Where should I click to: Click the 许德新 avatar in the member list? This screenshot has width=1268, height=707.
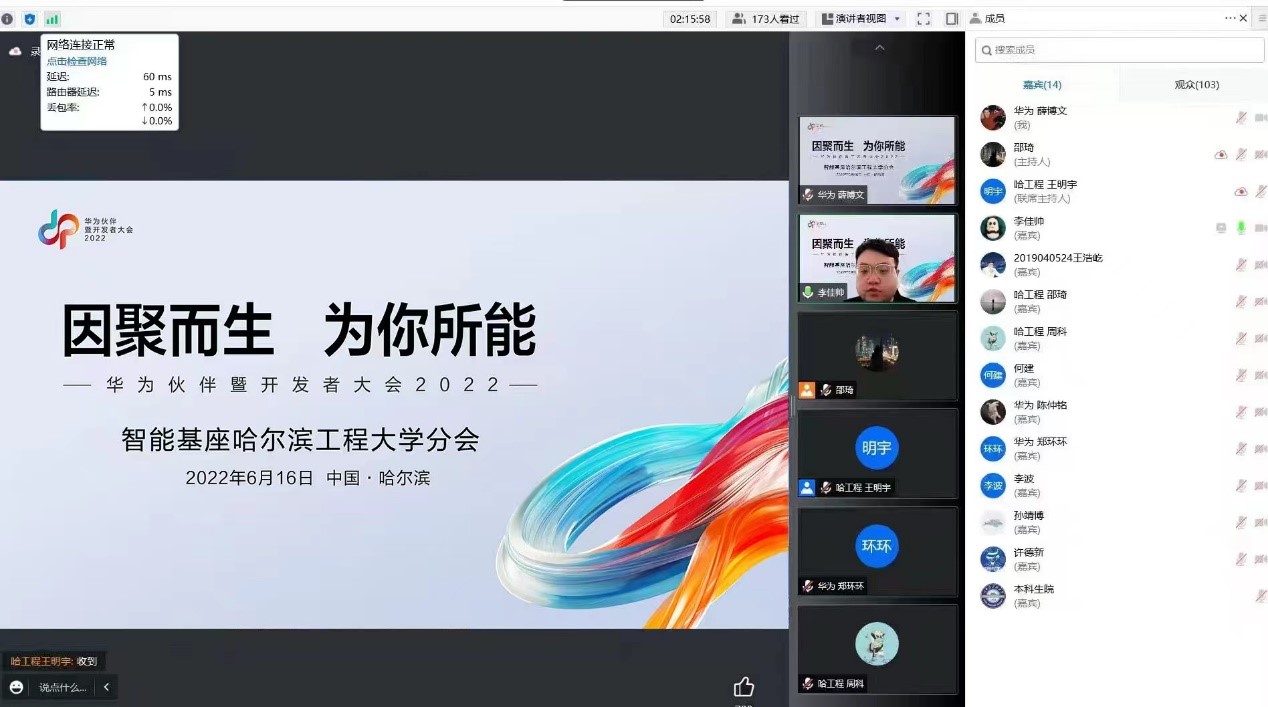click(x=993, y=559)
